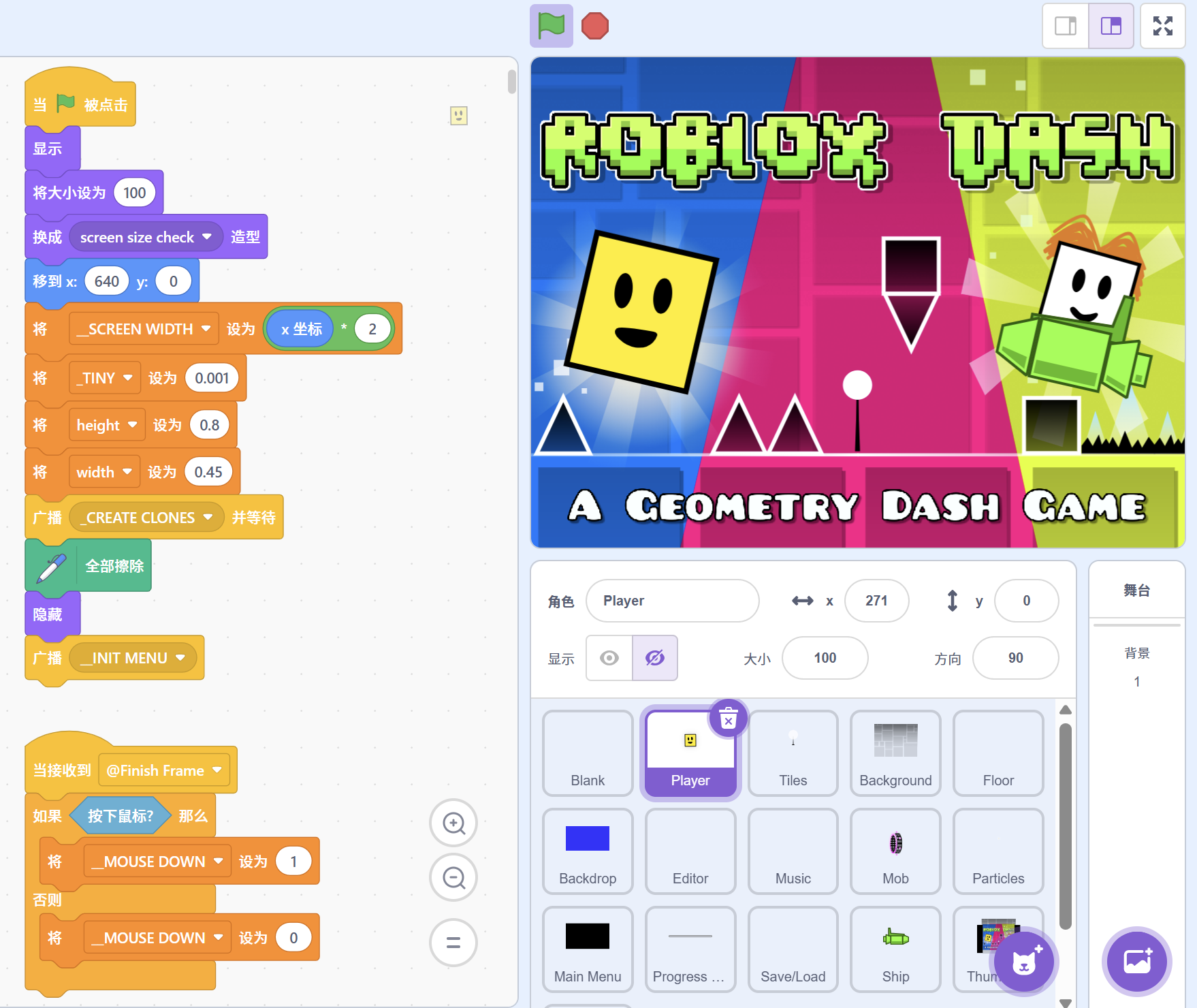Viewport: 1197px width, 1008px height.
Task: Click the green flag to start project
Action: click(552, 26)
